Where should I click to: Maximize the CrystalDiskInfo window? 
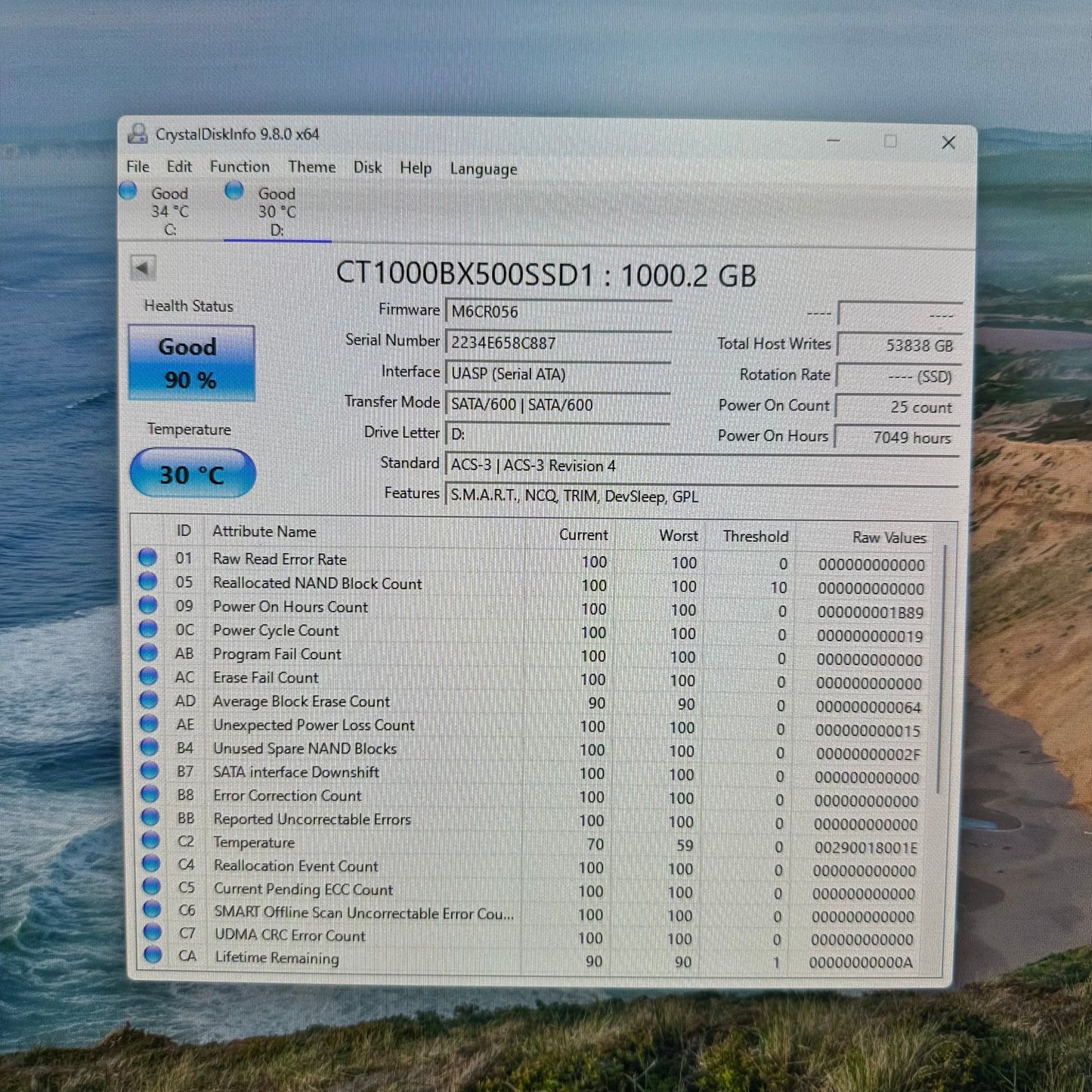(890, 141)
